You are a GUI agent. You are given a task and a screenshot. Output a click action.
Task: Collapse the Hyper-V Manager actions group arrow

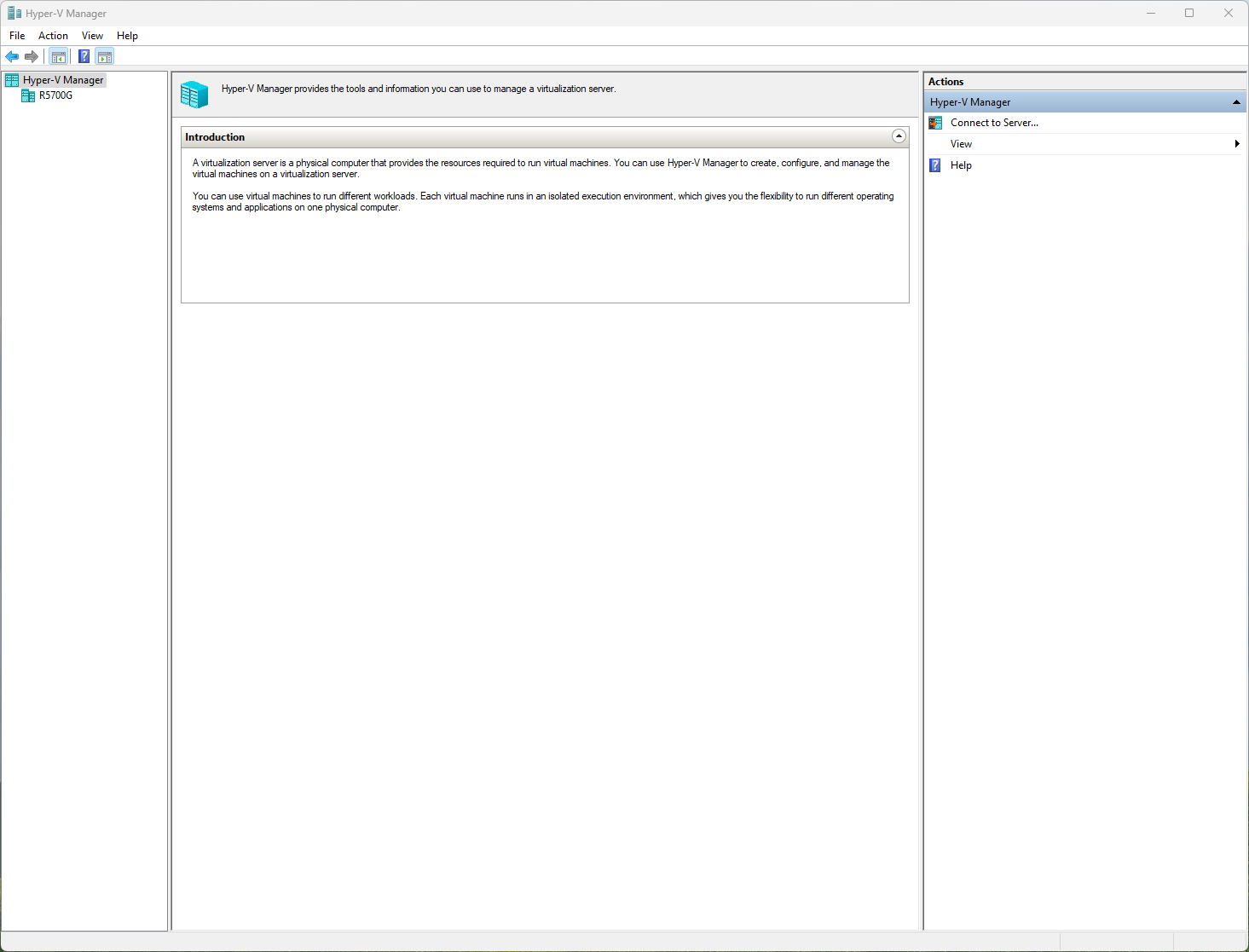tap(1236, 102)
